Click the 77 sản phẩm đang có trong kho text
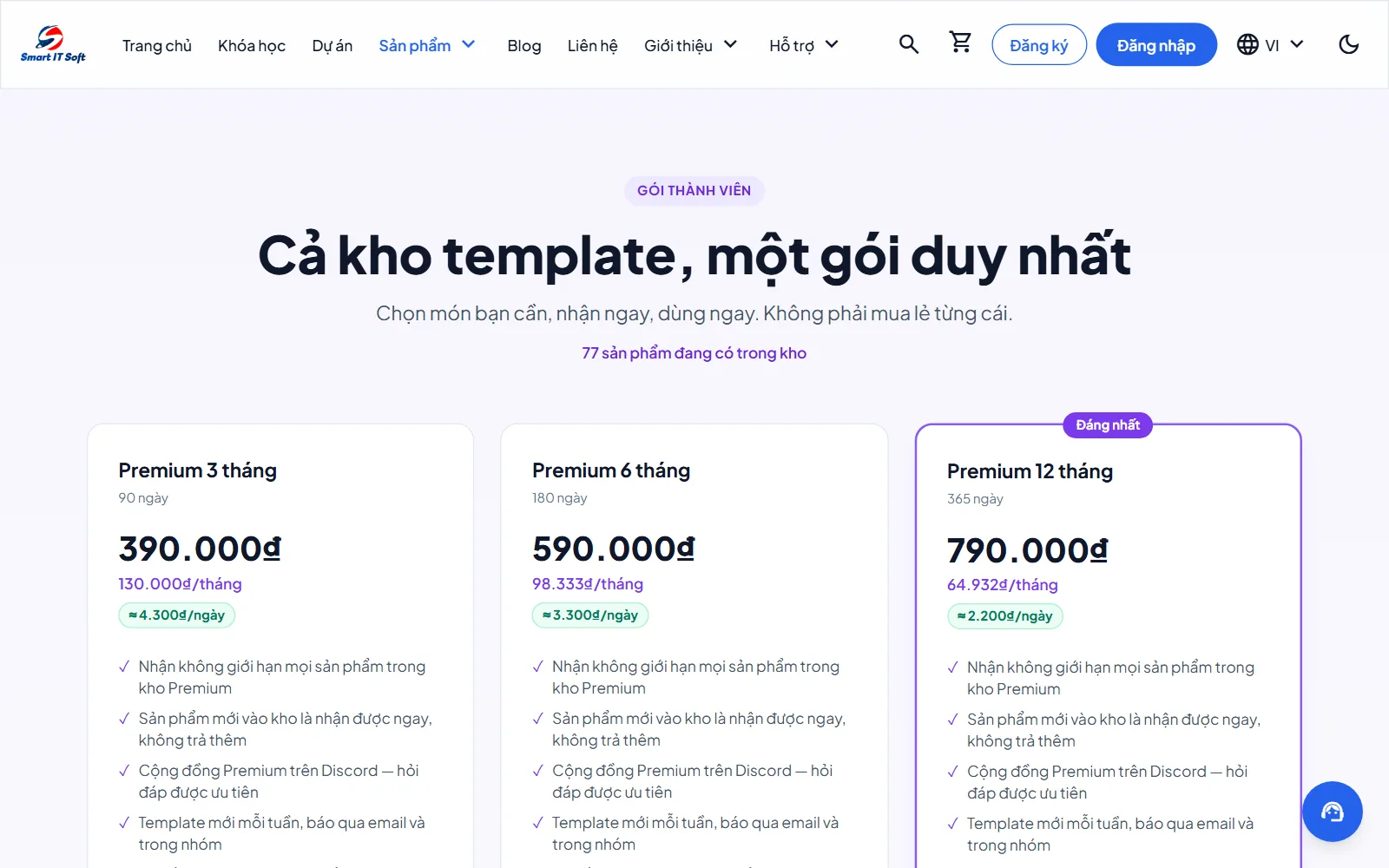This screenshot has height=868, width=1389. coord(694,353)
